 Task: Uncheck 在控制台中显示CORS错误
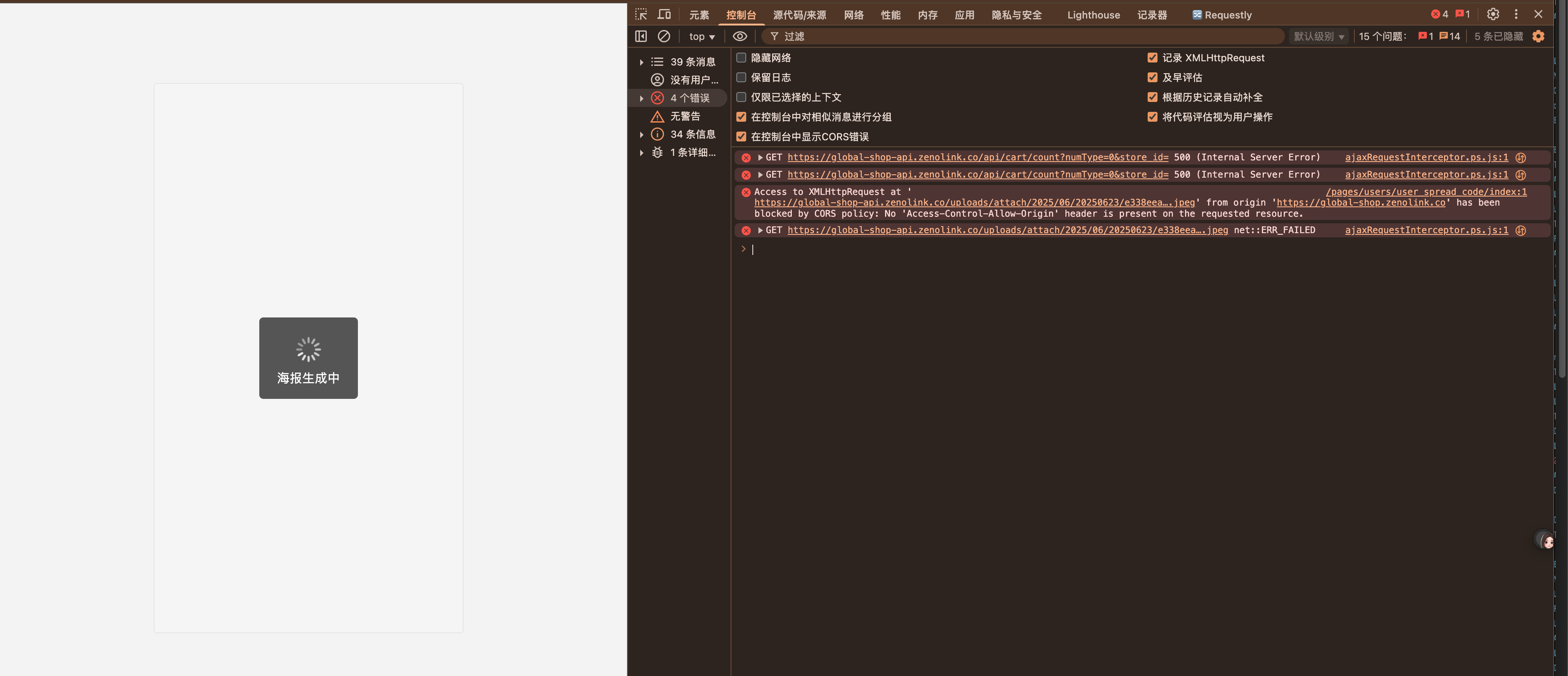[x=741, y=137]
